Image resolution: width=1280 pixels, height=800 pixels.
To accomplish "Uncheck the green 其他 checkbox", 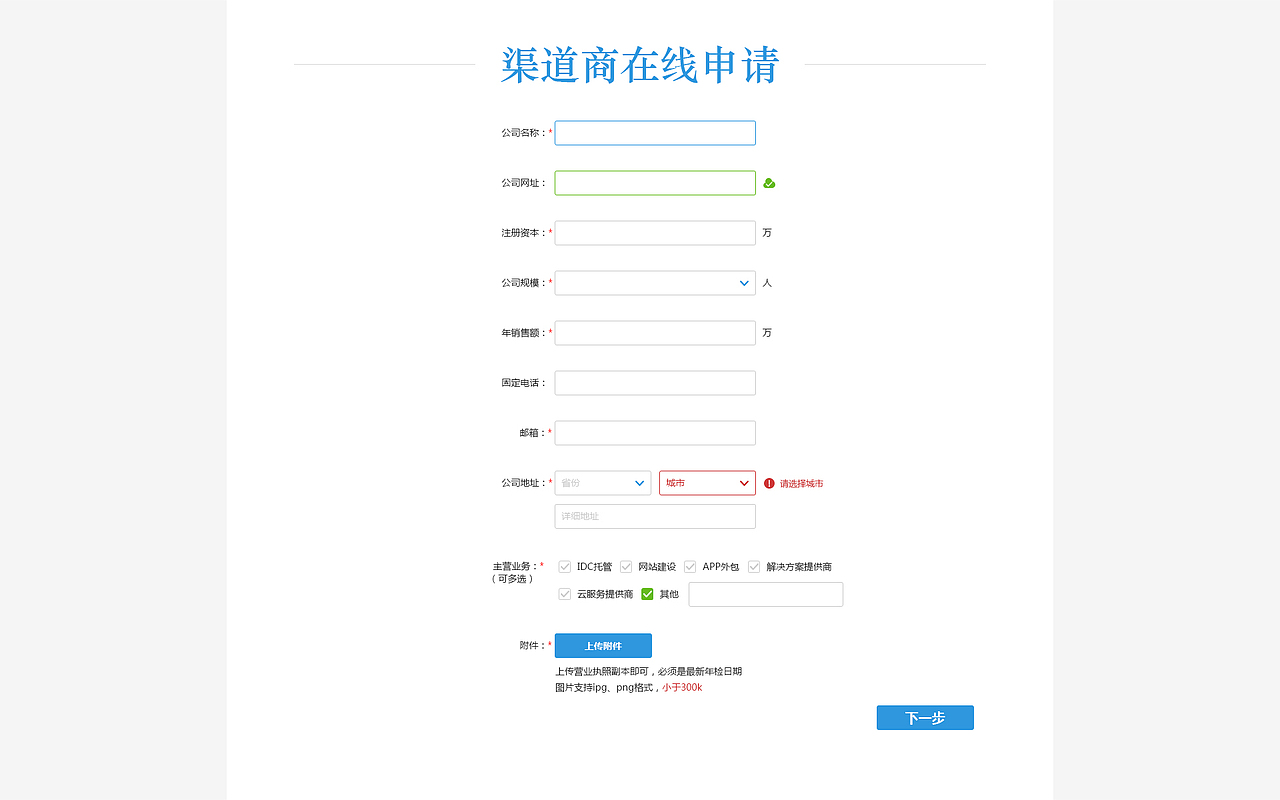I will pos(647,594).
